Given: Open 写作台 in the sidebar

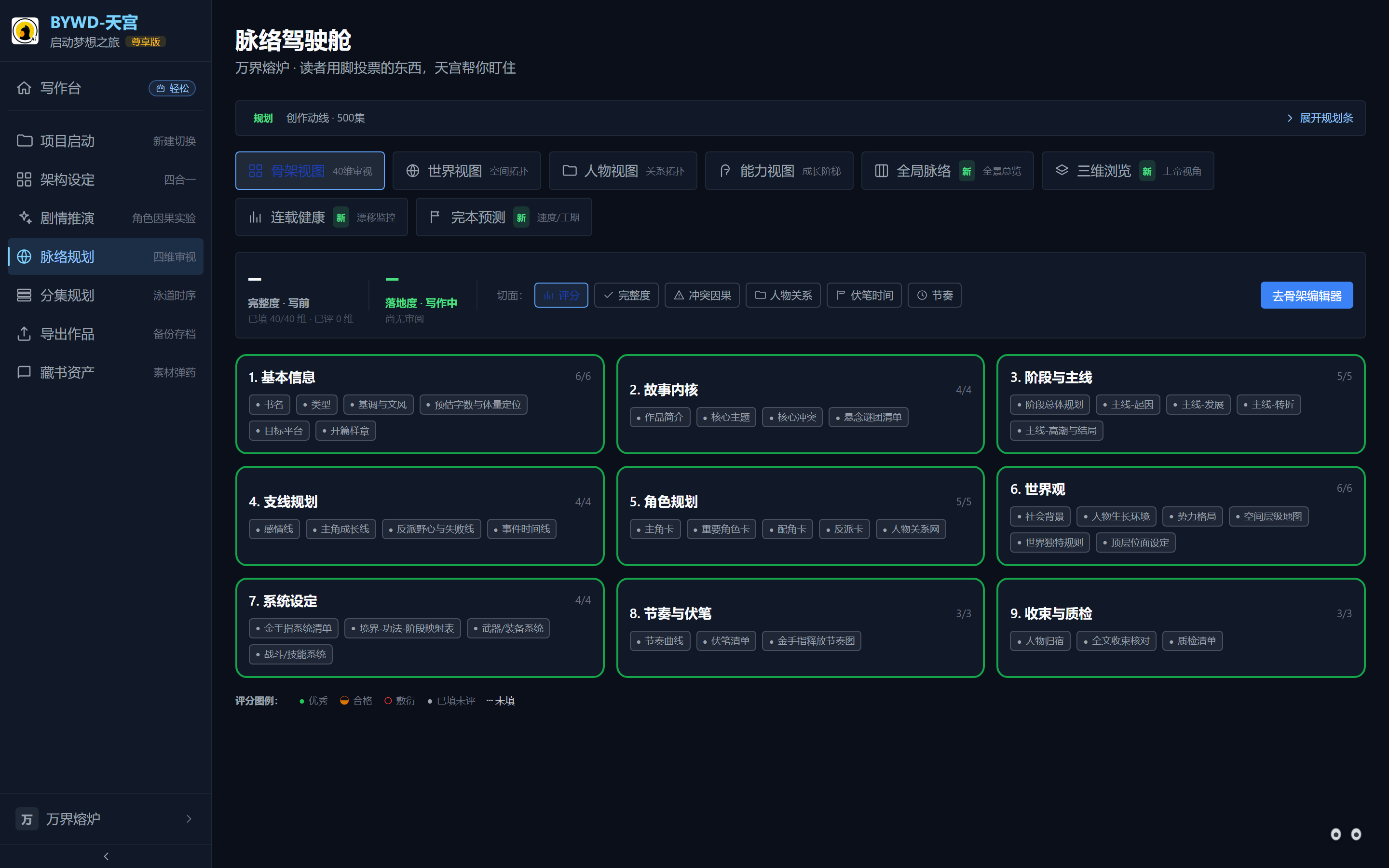Looking at the screenshot, I should 106,88.
